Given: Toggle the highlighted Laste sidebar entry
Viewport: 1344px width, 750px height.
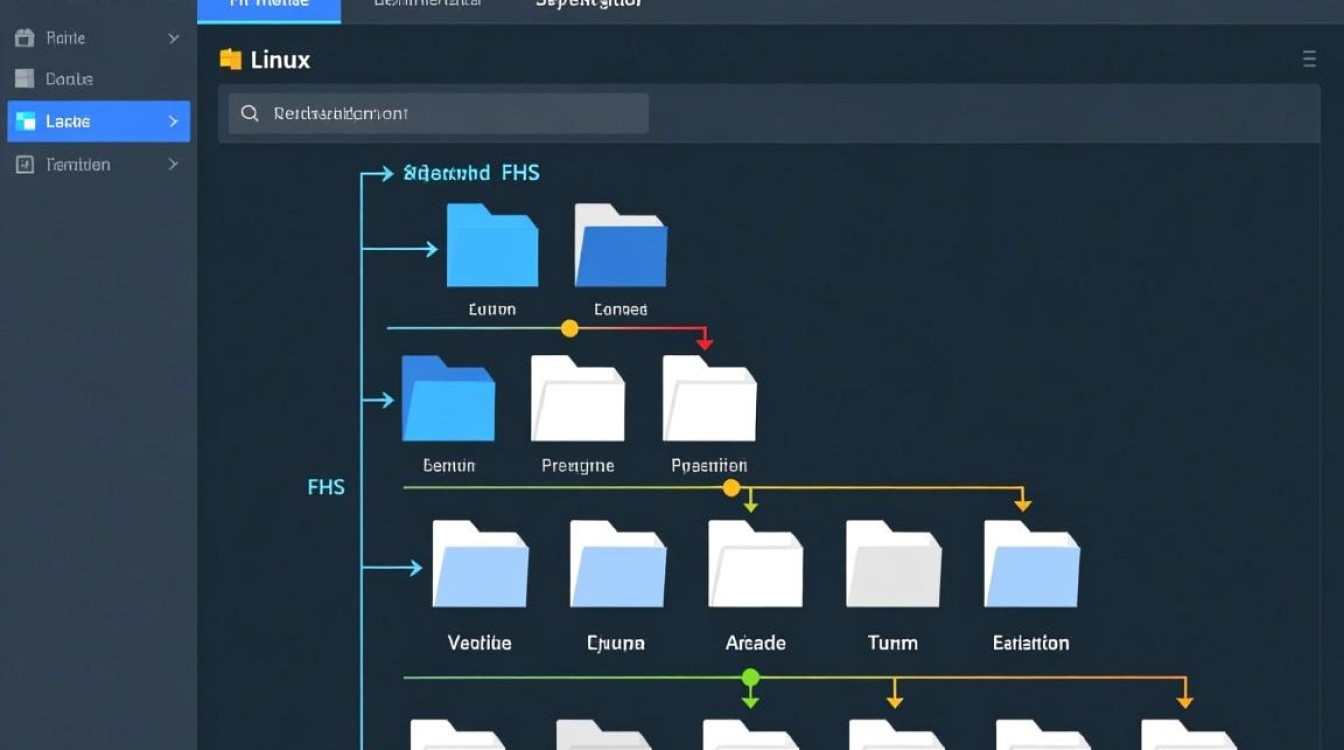Looking at the screenshot, I should coord(97,121).
